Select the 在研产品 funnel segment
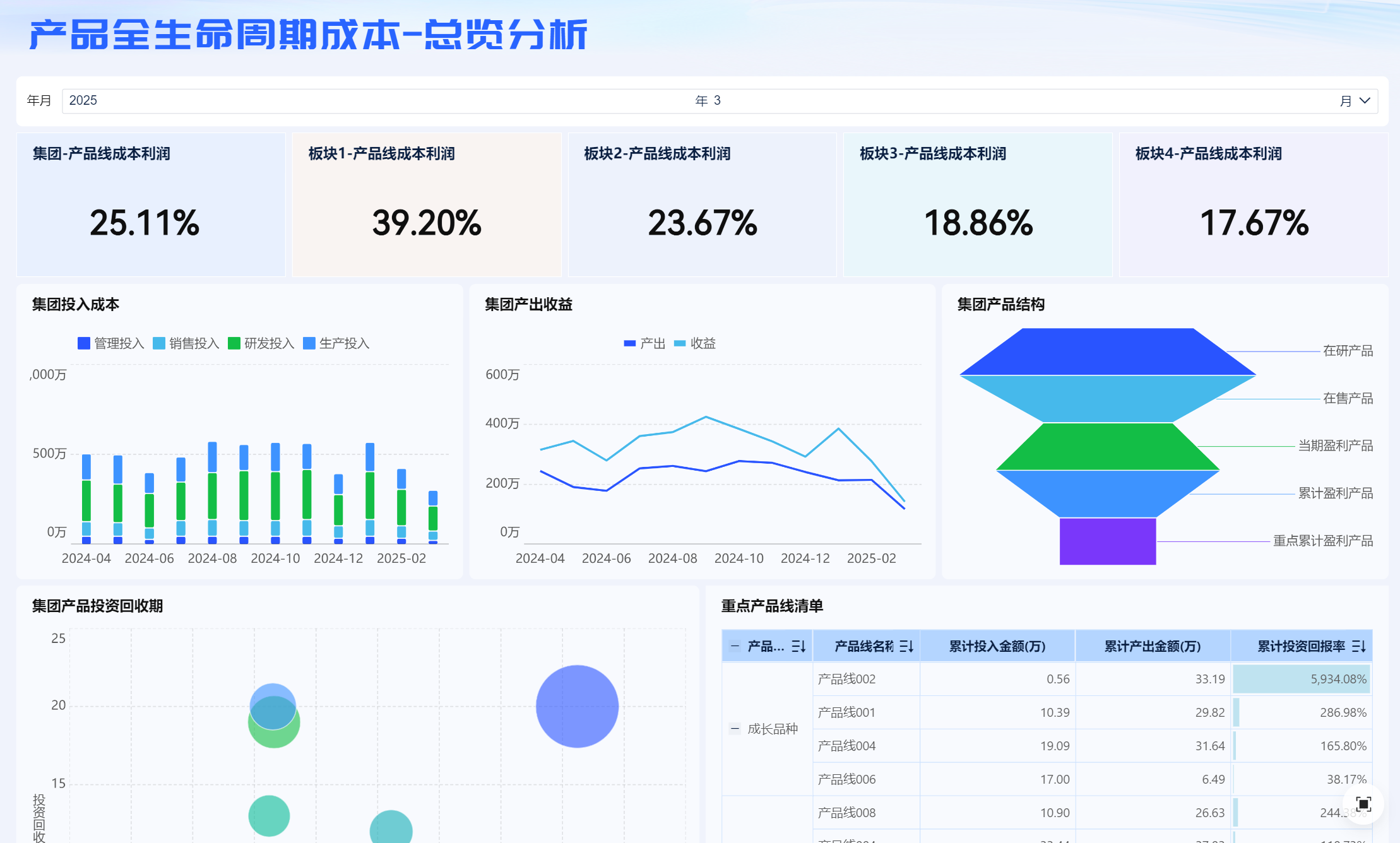 (1108, 351)
